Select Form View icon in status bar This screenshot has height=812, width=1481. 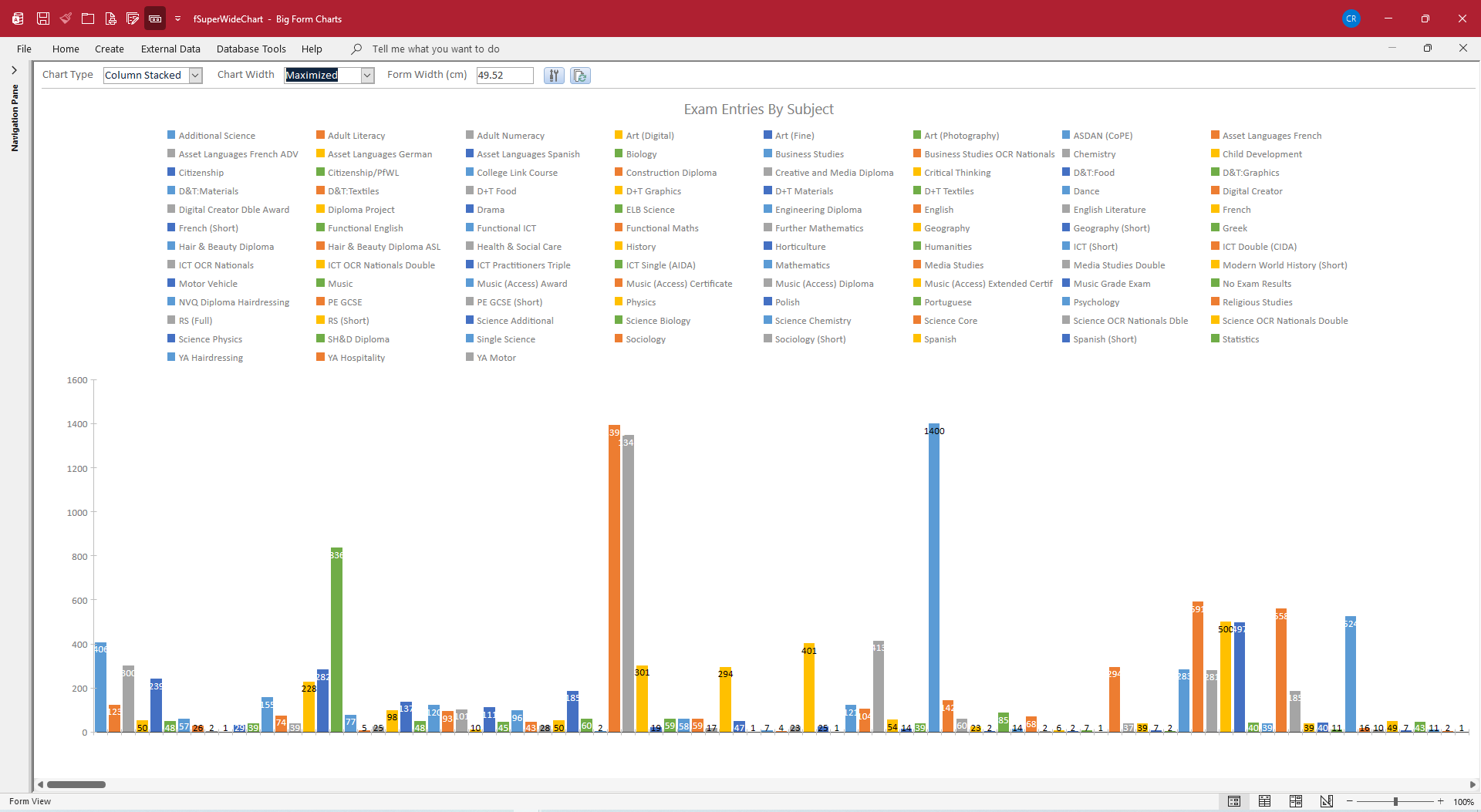[x=1234, y=801]
